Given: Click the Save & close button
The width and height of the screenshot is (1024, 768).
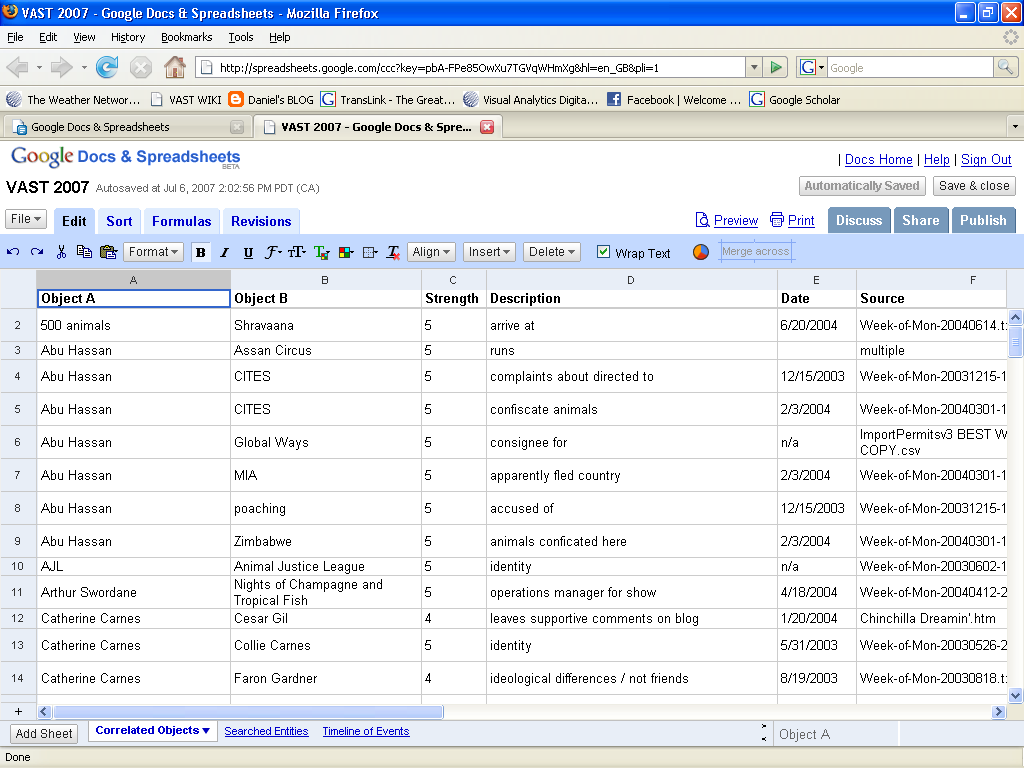Looking at the screenshot, I should pos(973,186).
